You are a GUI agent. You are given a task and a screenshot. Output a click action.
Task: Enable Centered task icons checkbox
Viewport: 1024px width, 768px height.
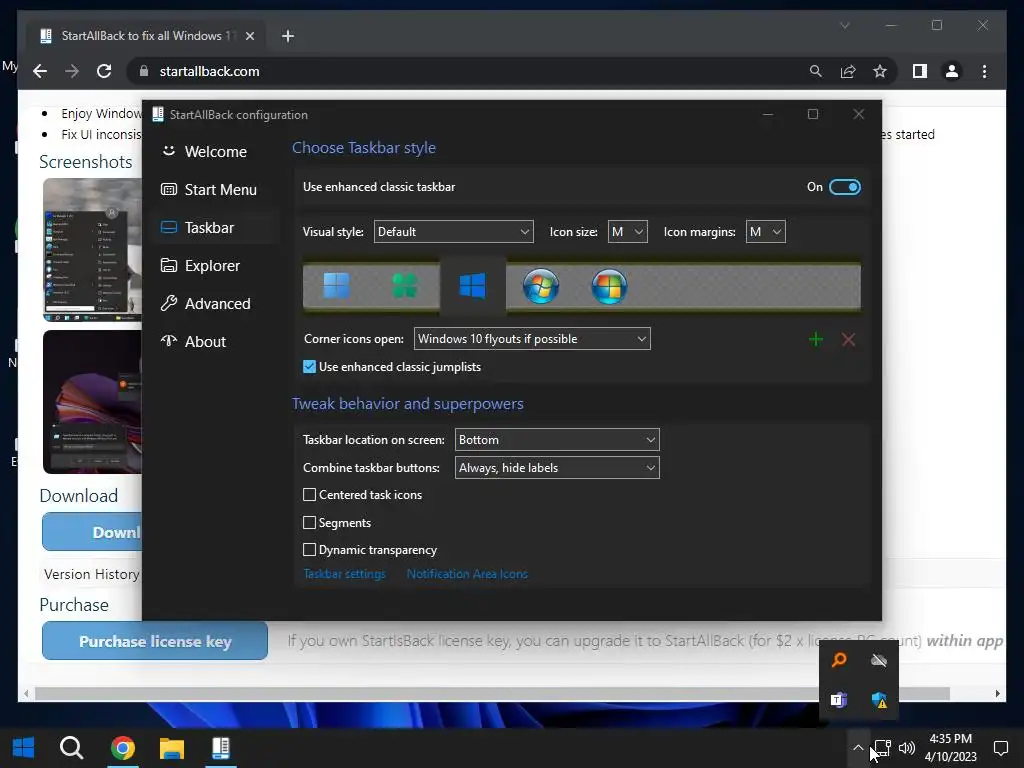tap(310, 495)
